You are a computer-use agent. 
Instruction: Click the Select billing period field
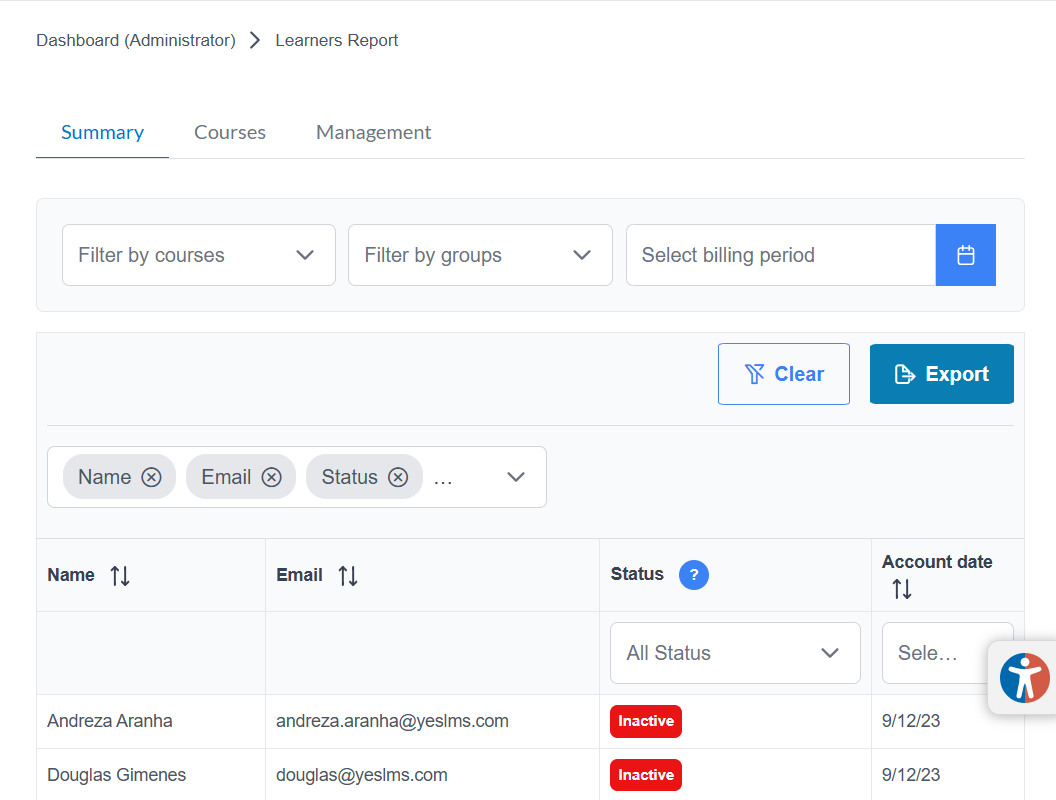[780, 255]
